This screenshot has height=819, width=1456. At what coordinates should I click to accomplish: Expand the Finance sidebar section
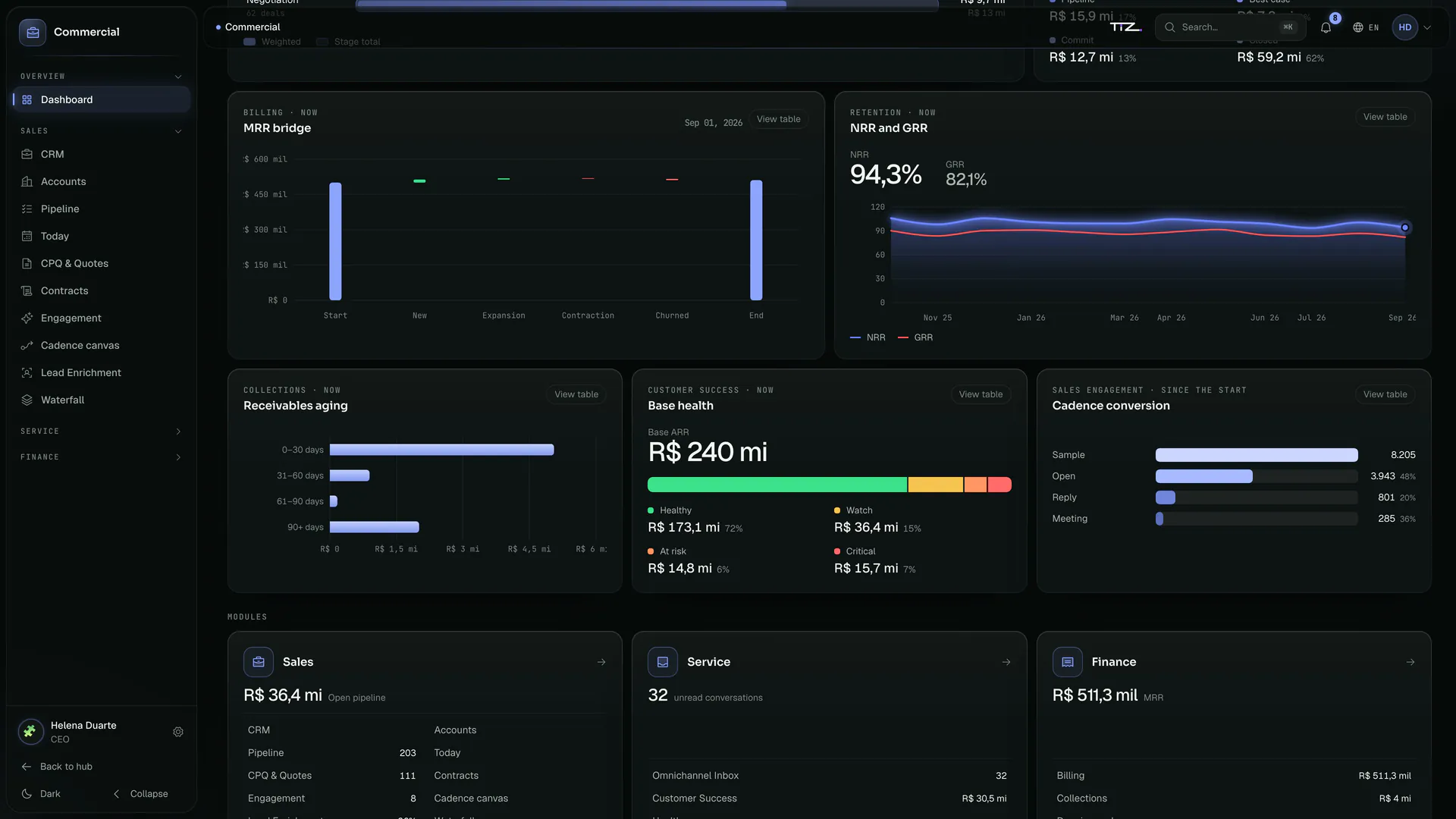102,457
